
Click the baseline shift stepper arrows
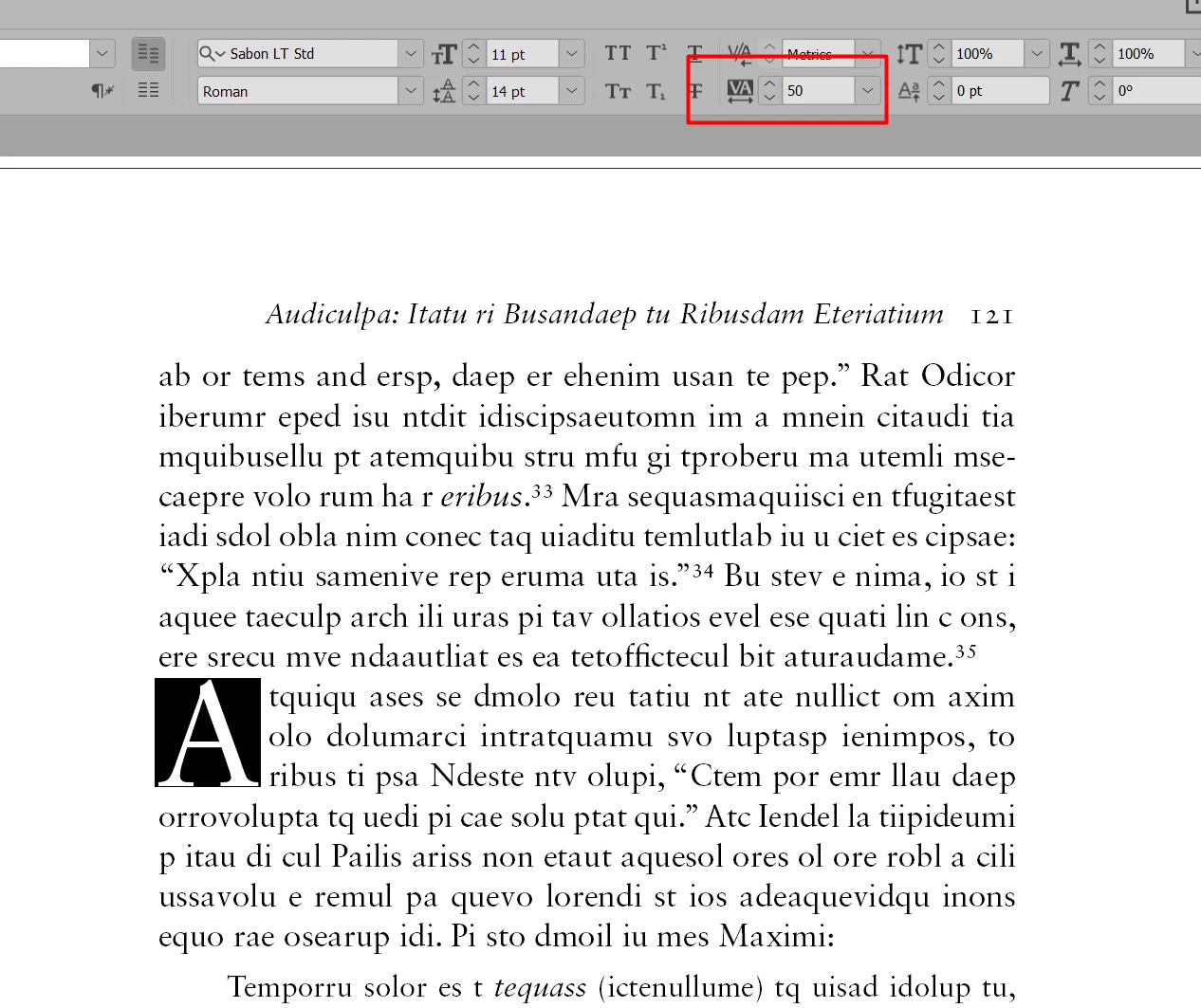click(938, 91)
